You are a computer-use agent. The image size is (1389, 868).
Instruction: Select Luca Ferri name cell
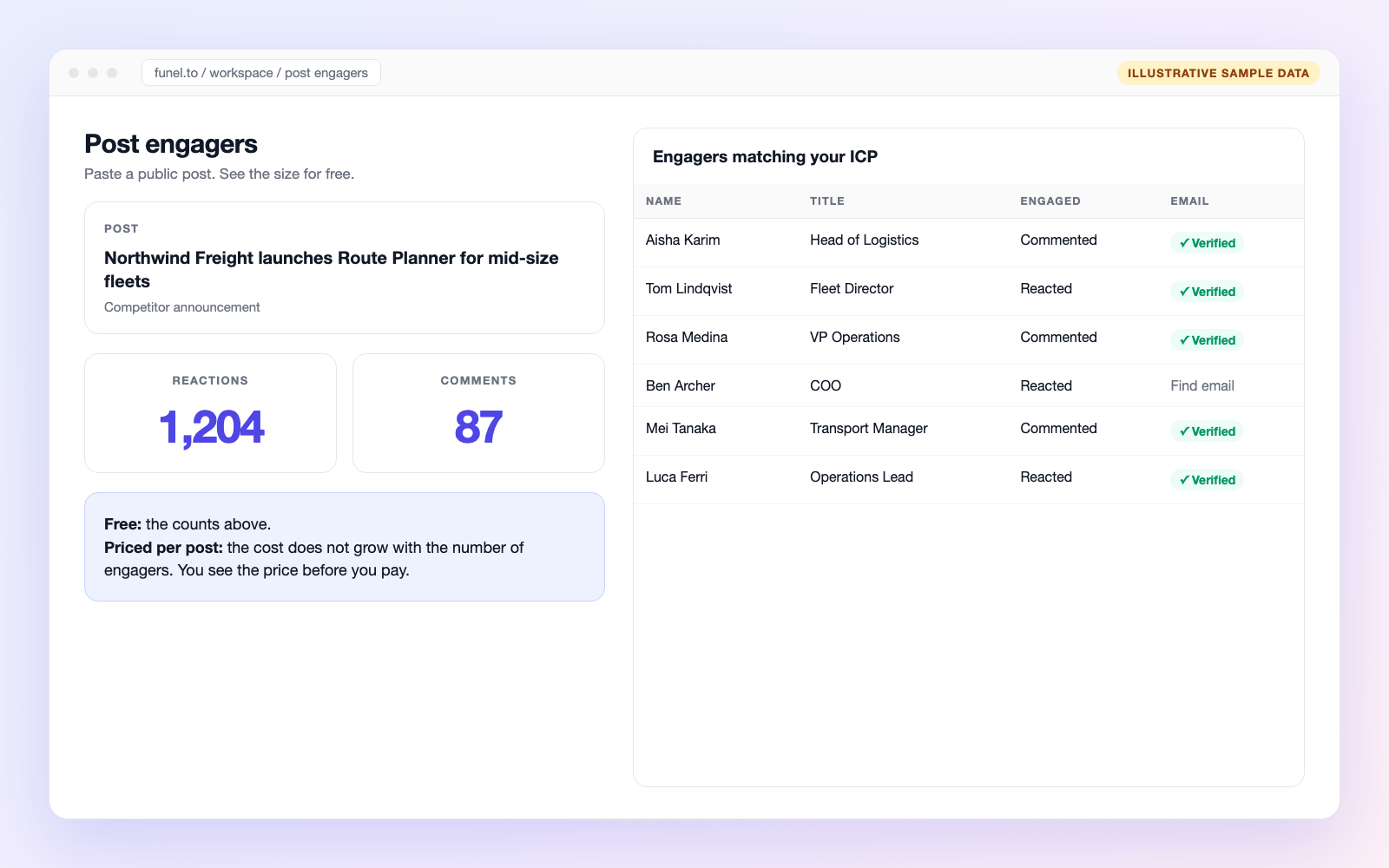(x=677, y=477)
